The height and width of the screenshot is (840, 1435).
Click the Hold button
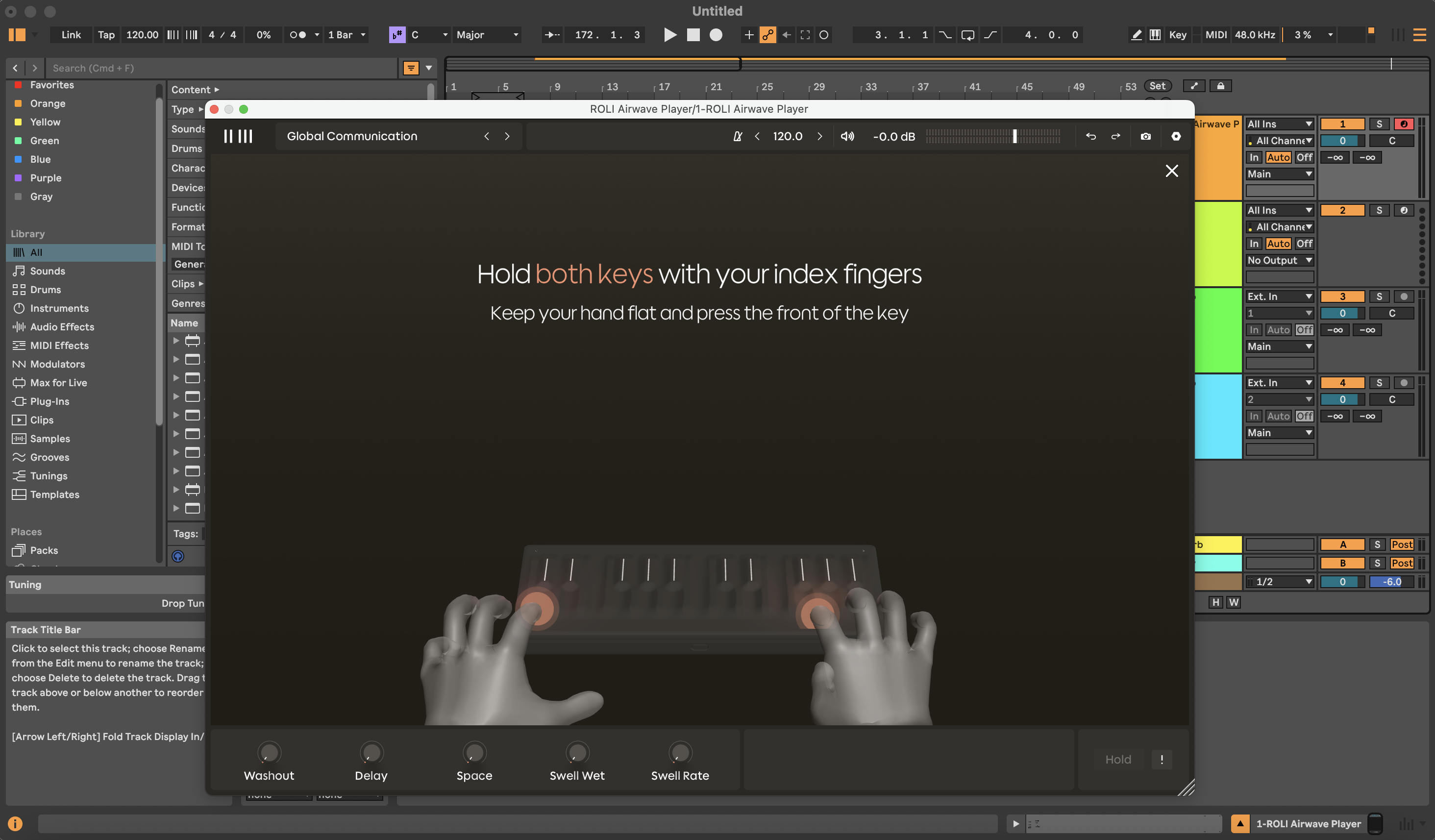(x=1118, y=759)
